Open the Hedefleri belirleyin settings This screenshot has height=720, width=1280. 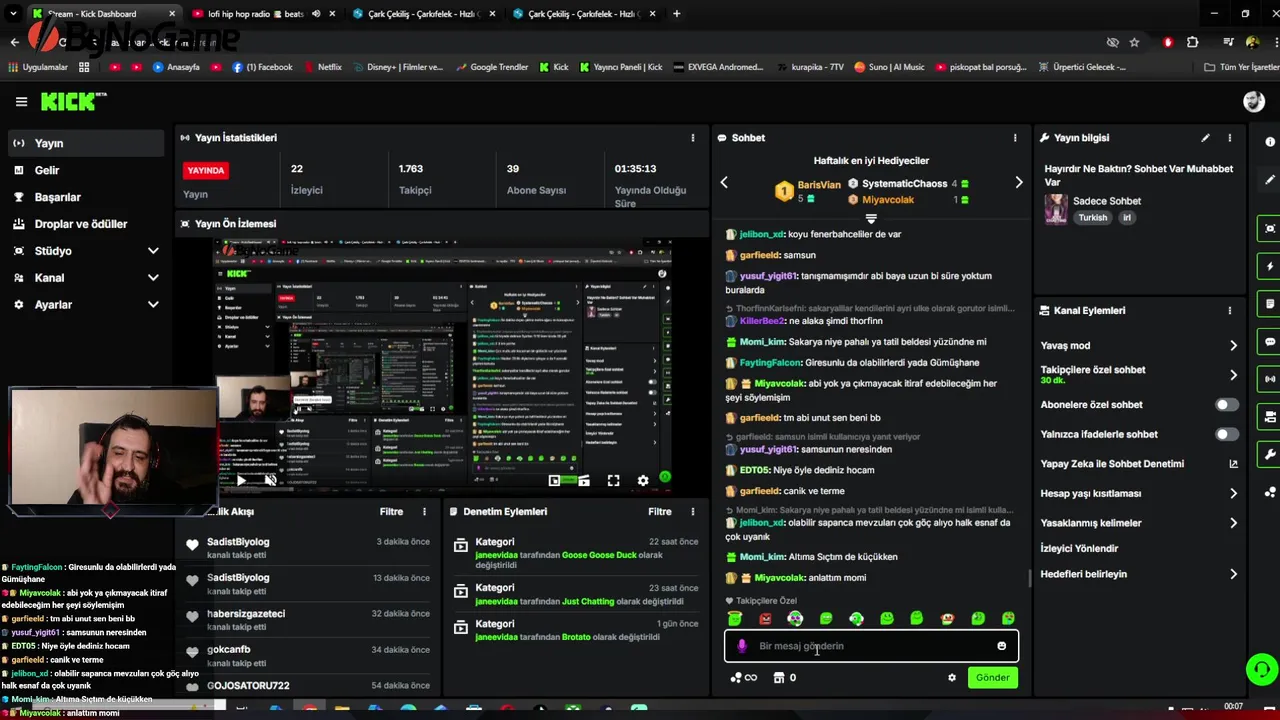(1139, 574)
